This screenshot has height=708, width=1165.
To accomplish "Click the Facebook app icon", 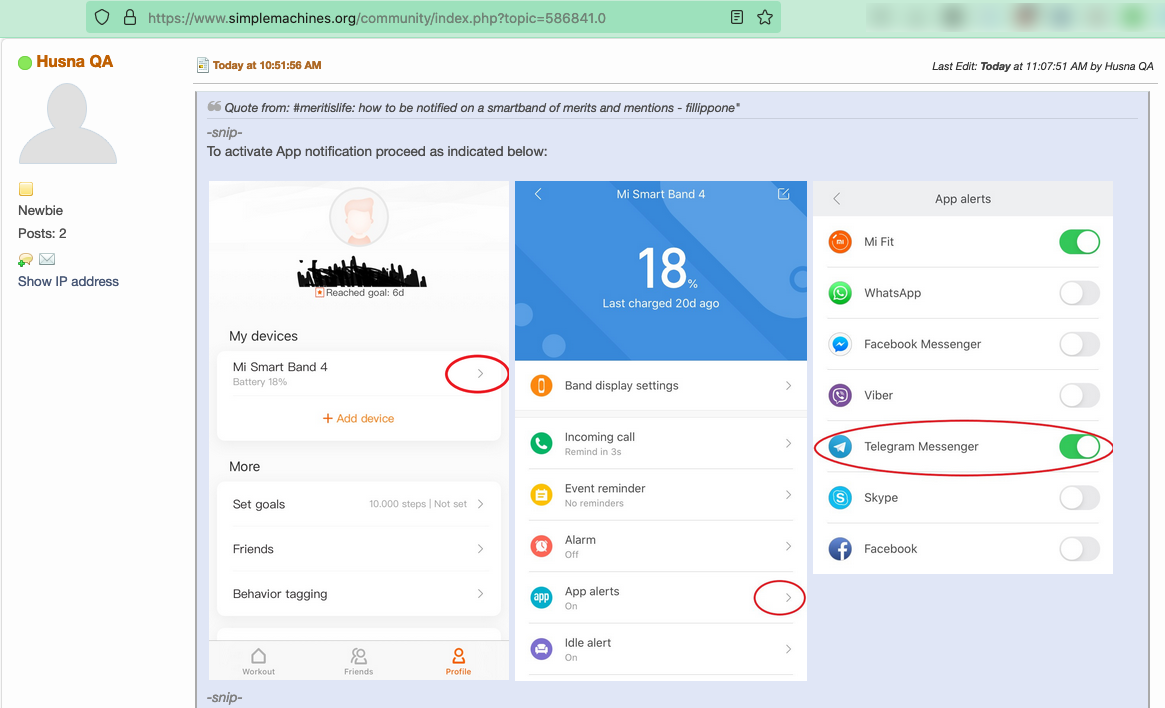I will (x=840, y=549).
